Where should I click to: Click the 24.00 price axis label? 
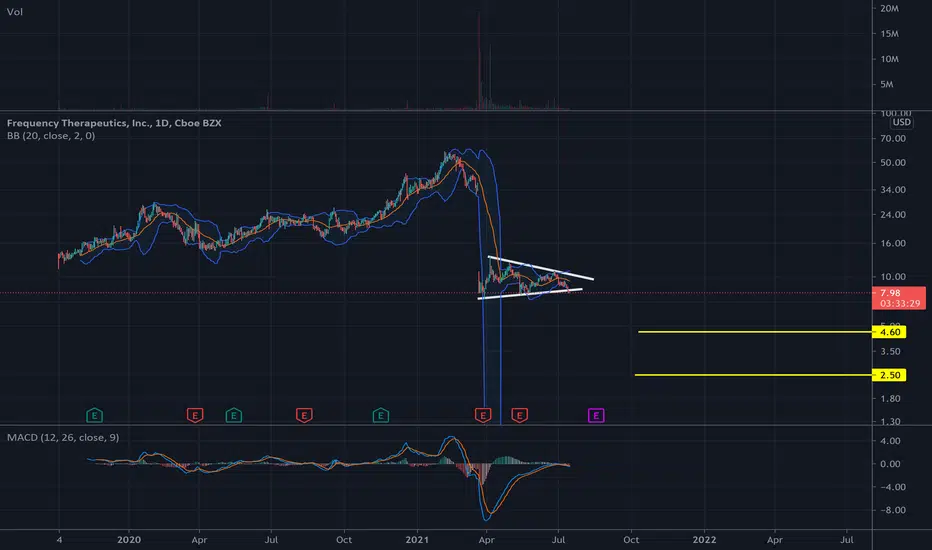pos(893,215)
